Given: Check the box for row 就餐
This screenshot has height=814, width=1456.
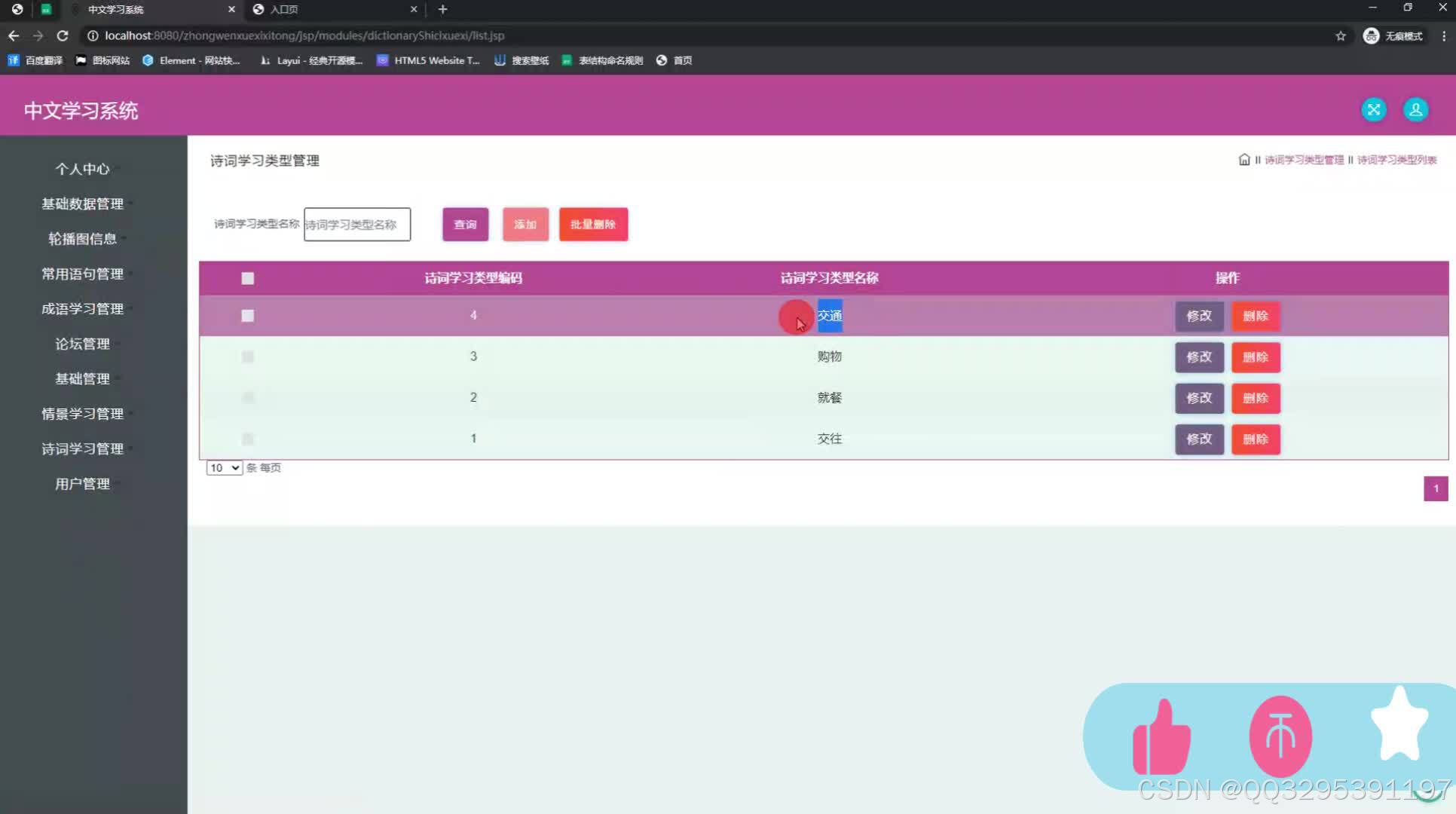Looking at the screenshot, I should (247, 397).
